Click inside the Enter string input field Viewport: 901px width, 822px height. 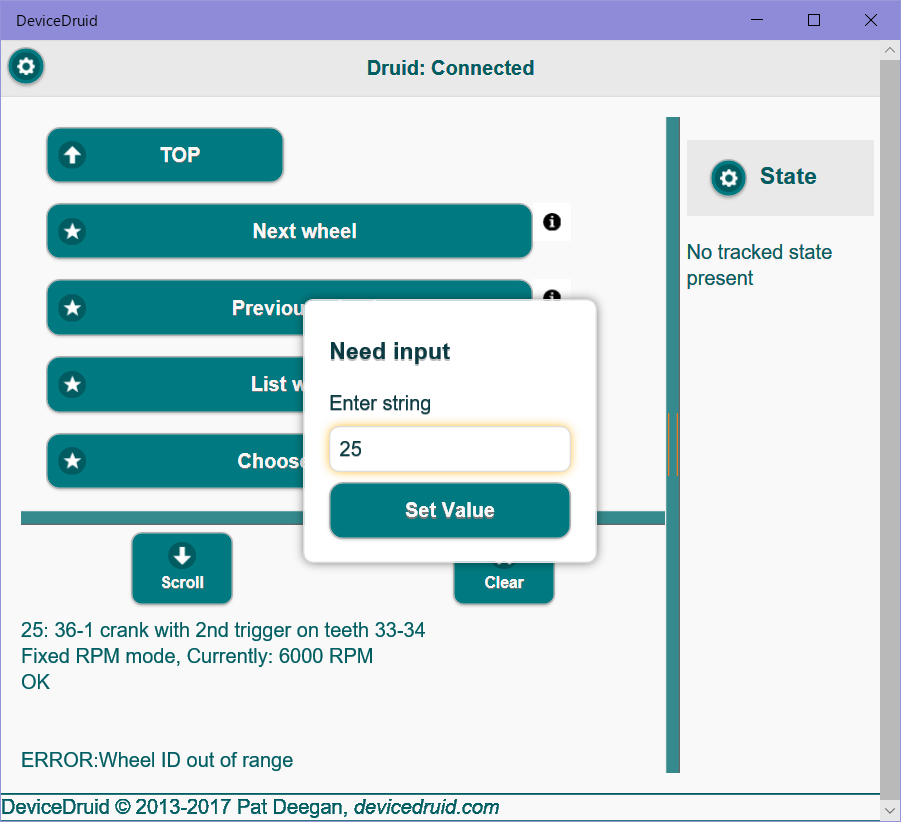coord(449,449)
